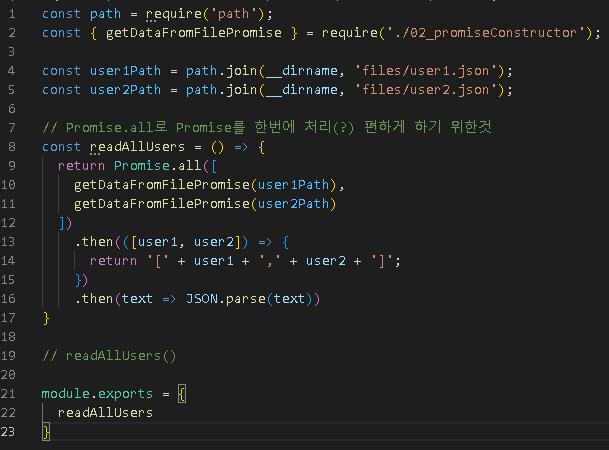
Task: Click 'path' constant name on line 1
Action: [105, 14]
